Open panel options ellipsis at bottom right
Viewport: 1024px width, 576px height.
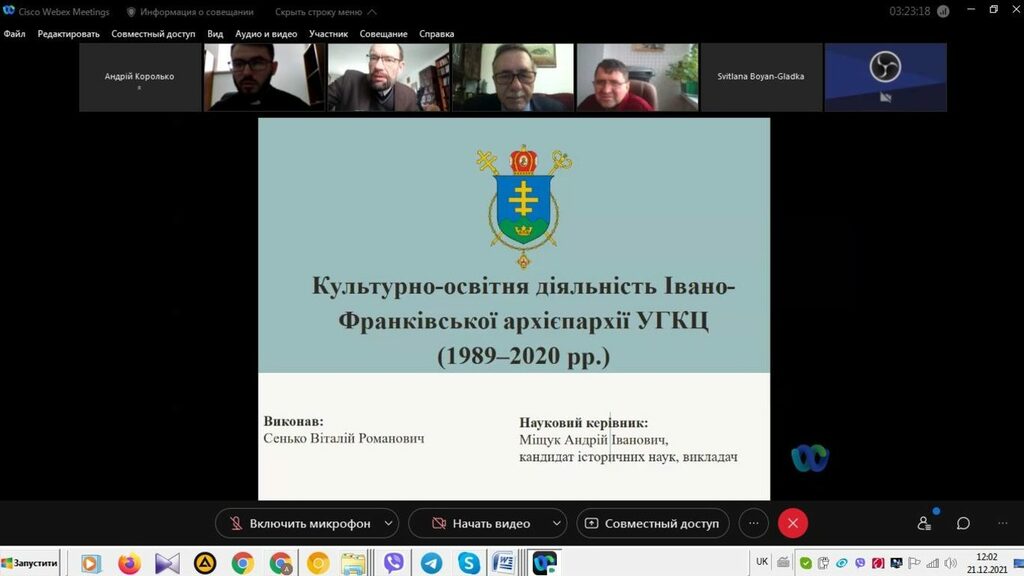[1002, 523]
